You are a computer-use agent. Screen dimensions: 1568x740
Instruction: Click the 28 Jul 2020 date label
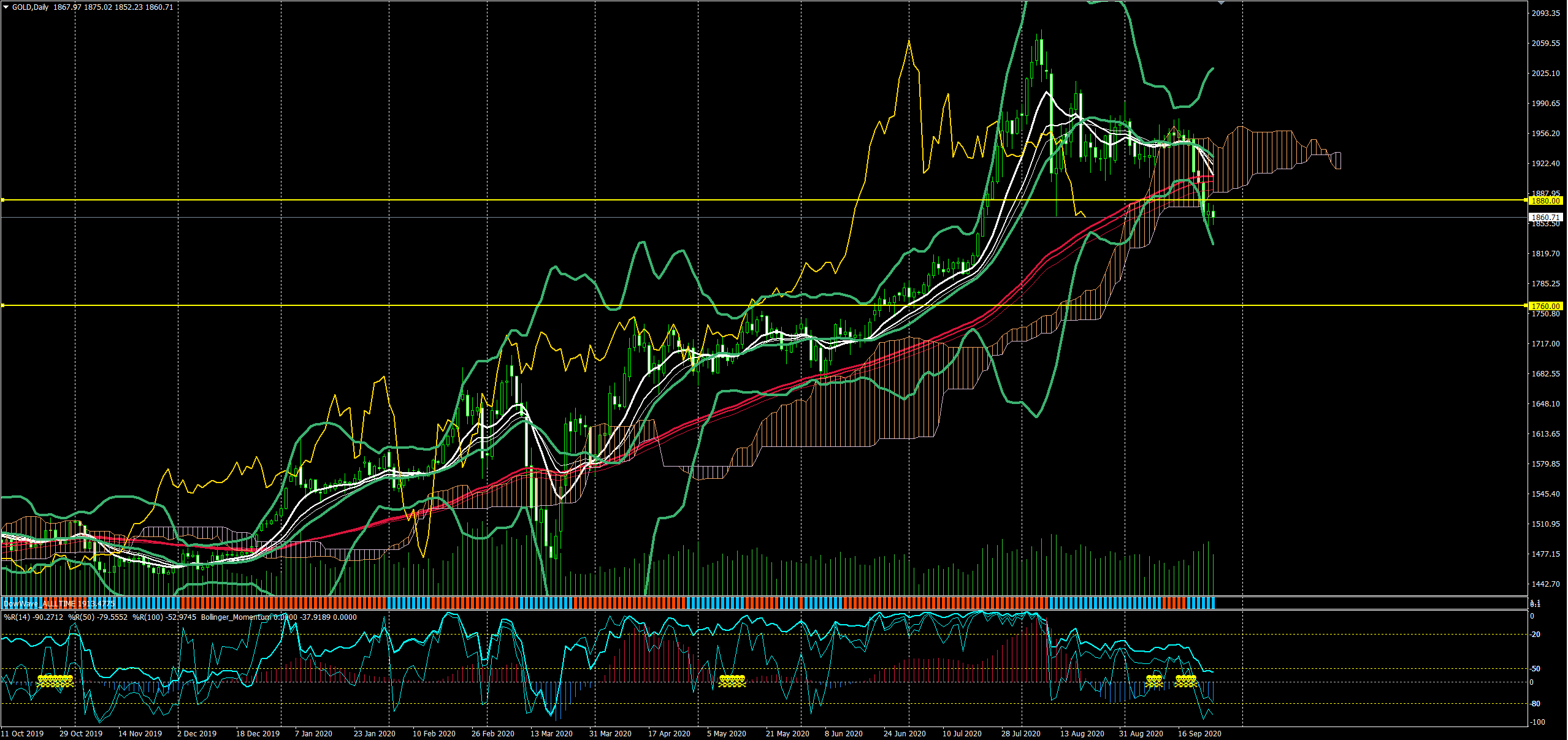pyautogui.click(x=1020, y=733)
